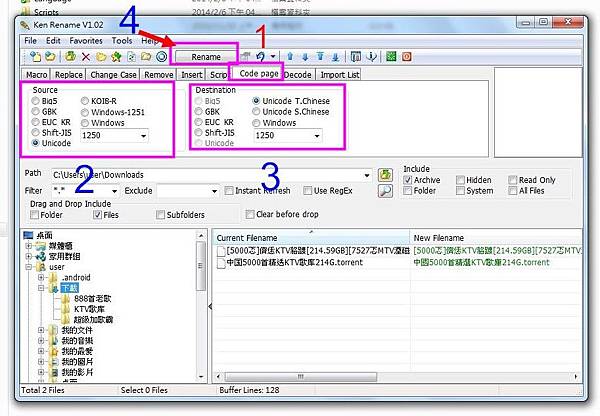The image size is (600, 416).
Task: Click the move-to-bottom arrow icon
Action: pos(336,57)
